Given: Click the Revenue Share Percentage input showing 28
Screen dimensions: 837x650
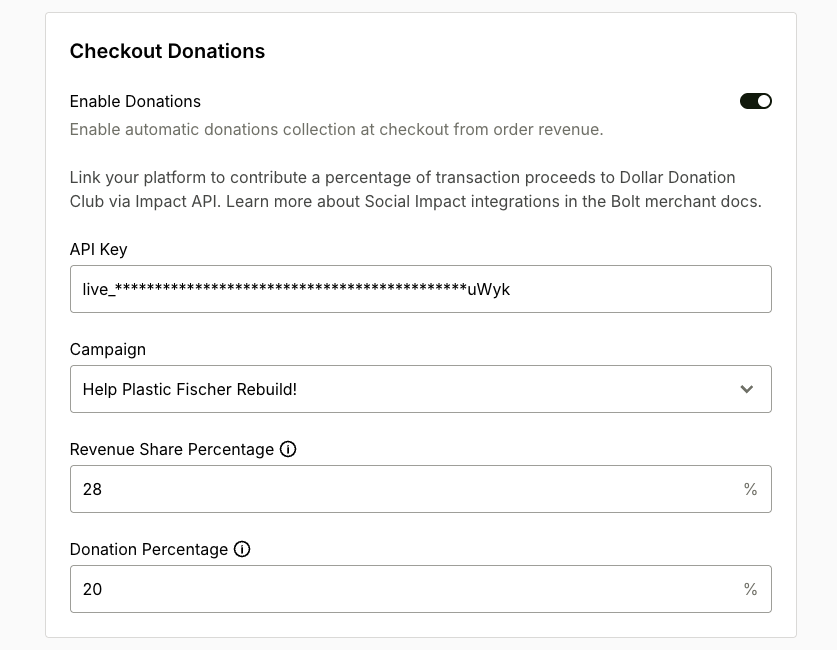Looking at the screenshot, I should click(420, 489).
